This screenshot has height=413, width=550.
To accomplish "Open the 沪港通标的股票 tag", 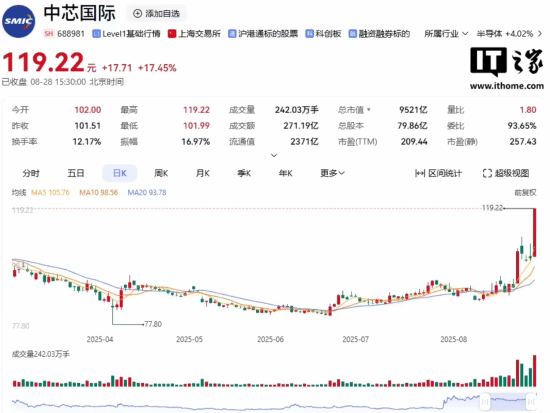I will click(263, 34).
